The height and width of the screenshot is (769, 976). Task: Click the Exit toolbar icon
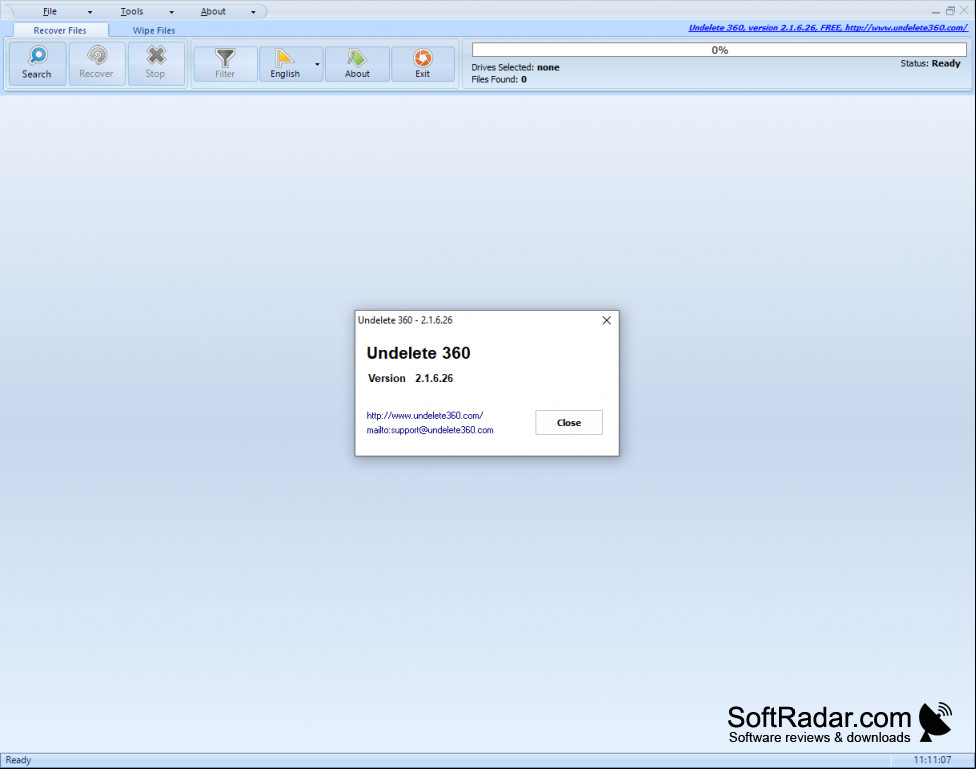423,58
